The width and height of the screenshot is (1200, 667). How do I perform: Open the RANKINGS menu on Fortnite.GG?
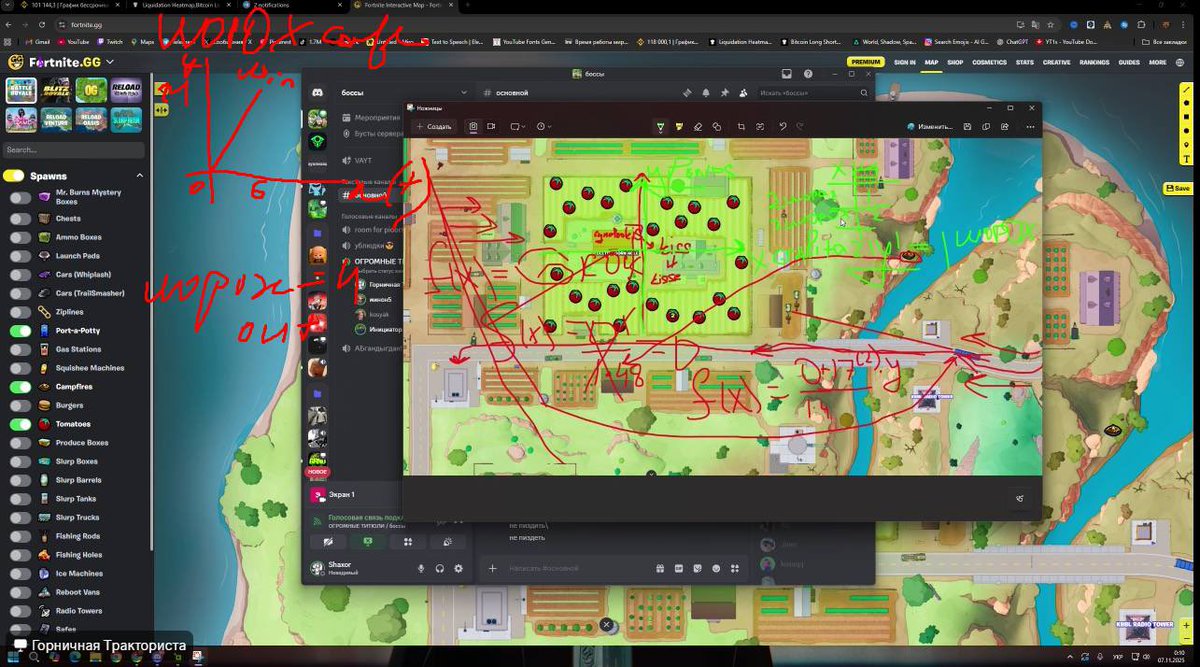pyautogui.click(x=1094, y=62)
